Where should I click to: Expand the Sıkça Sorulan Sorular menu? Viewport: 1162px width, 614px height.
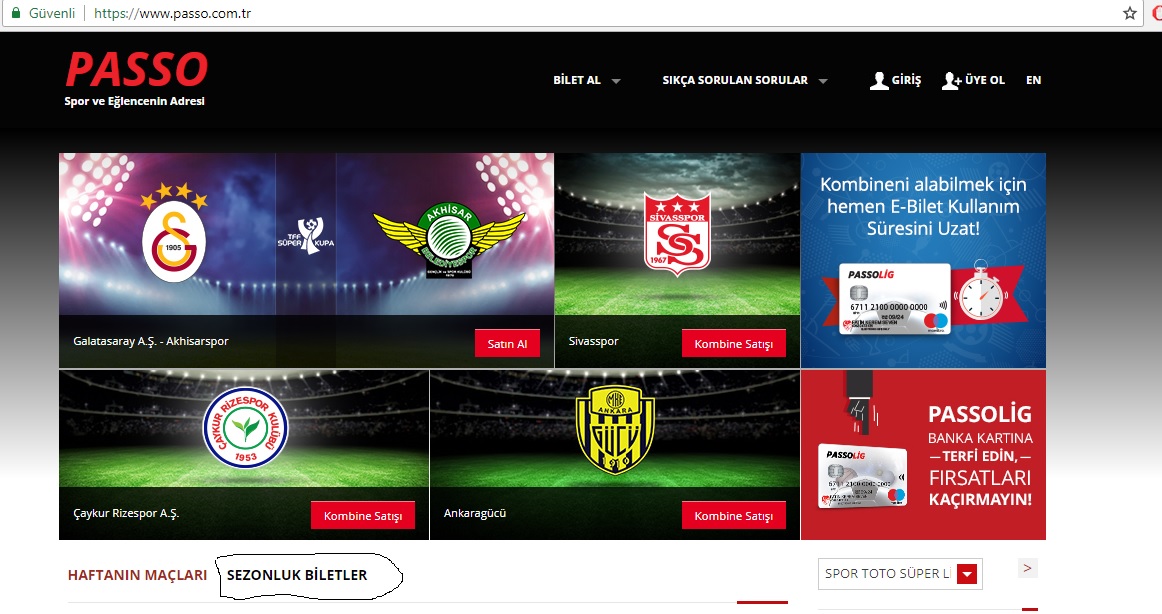pos(745,80)
